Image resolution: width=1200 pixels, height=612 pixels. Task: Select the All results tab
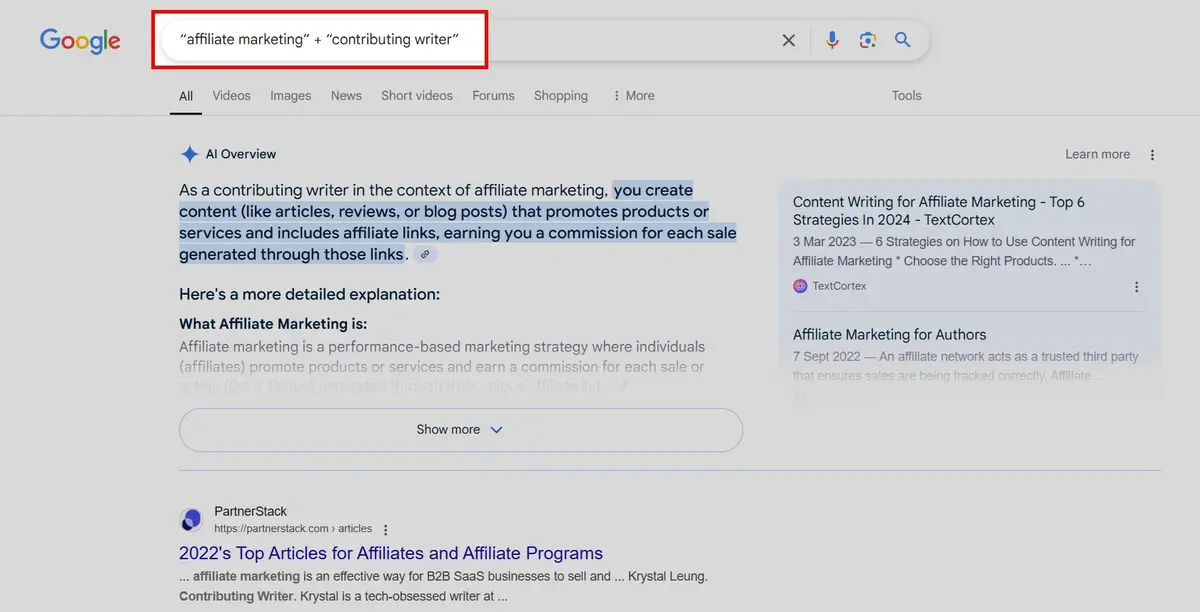click(186, 96)
